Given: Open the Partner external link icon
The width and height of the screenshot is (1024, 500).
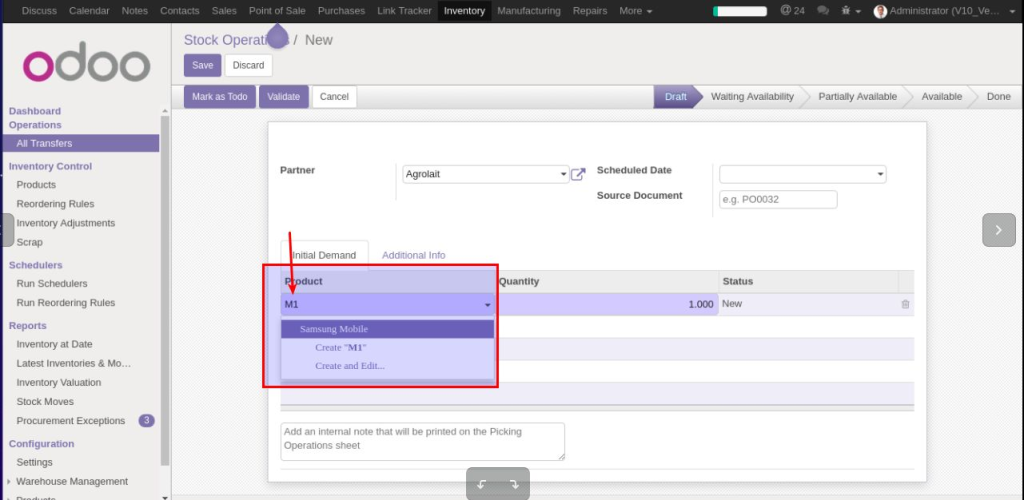Looking at the screenshot, I should point(578,175).
